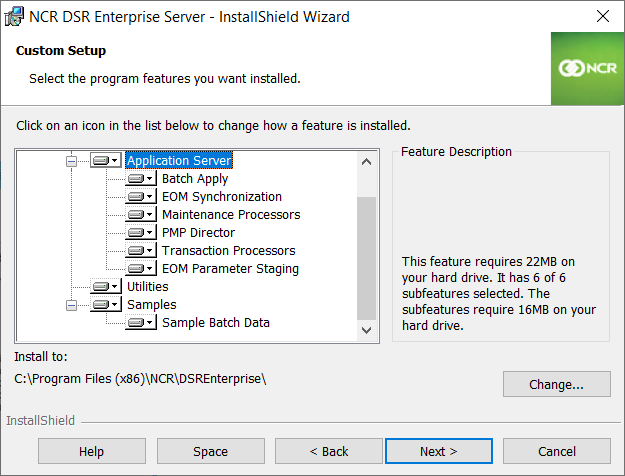Select the Samples feature label
The height and width of the screenshot is (476, 625).
click(151, 305)
